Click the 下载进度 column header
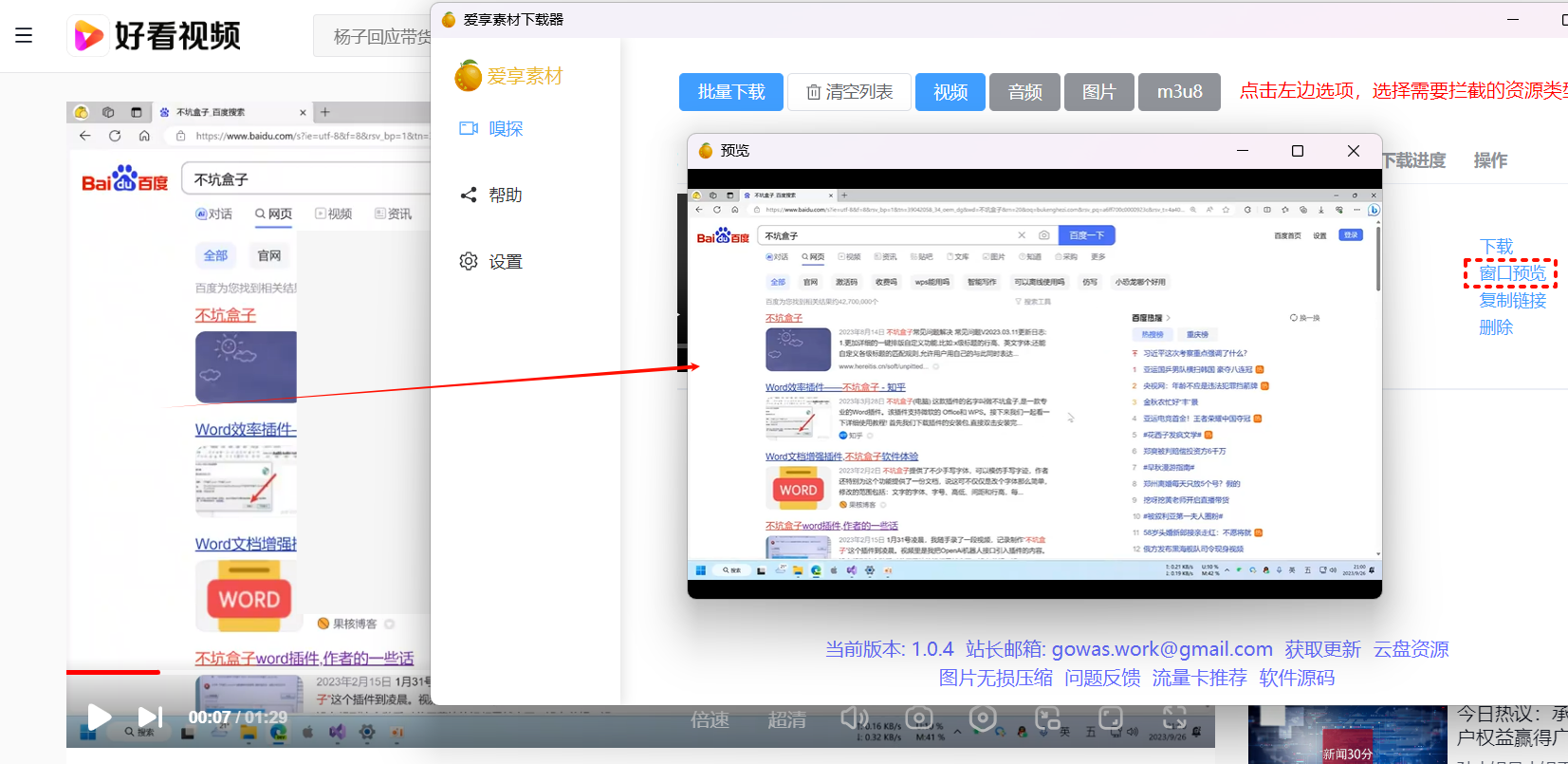Image resolution: width=1568 pixels, height=764 pixels. pyautogui.click(x=1413, y=160)
